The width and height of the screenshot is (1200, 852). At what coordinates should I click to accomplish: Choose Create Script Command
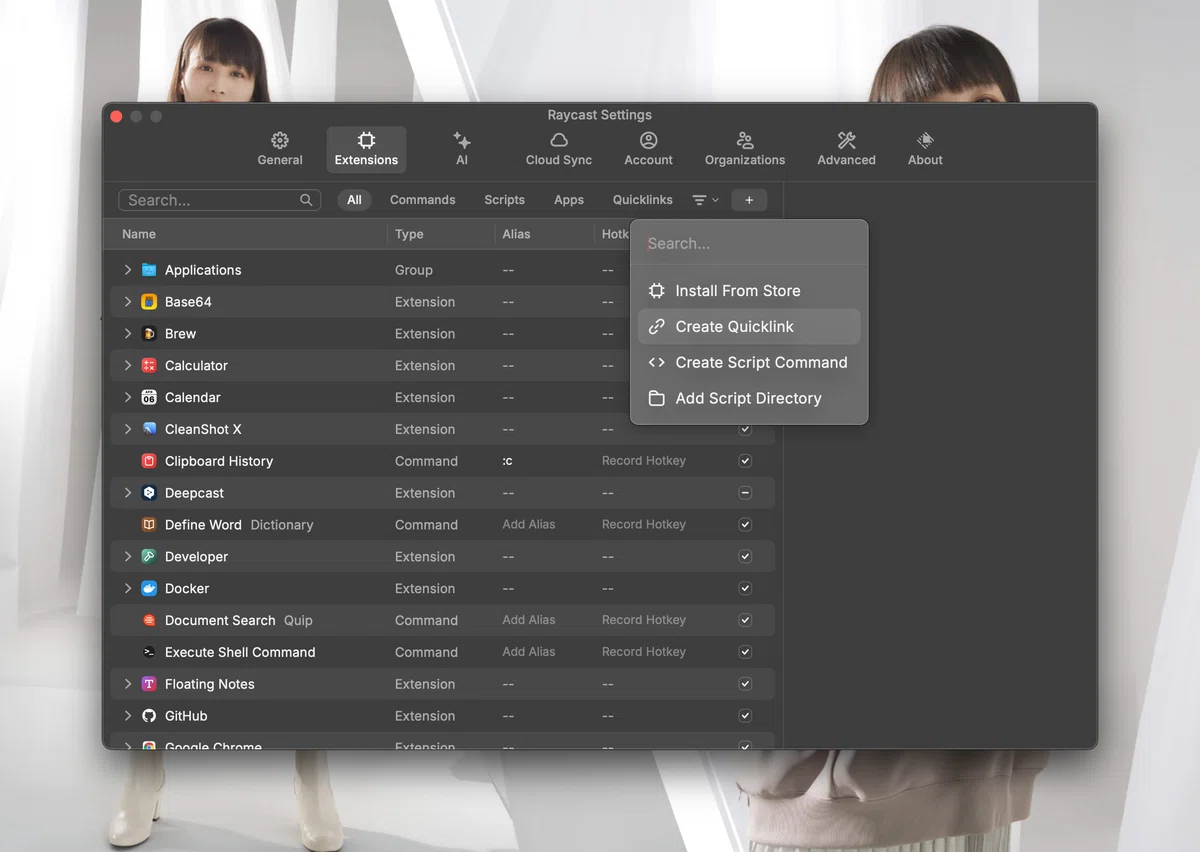(x=749, y=363)
